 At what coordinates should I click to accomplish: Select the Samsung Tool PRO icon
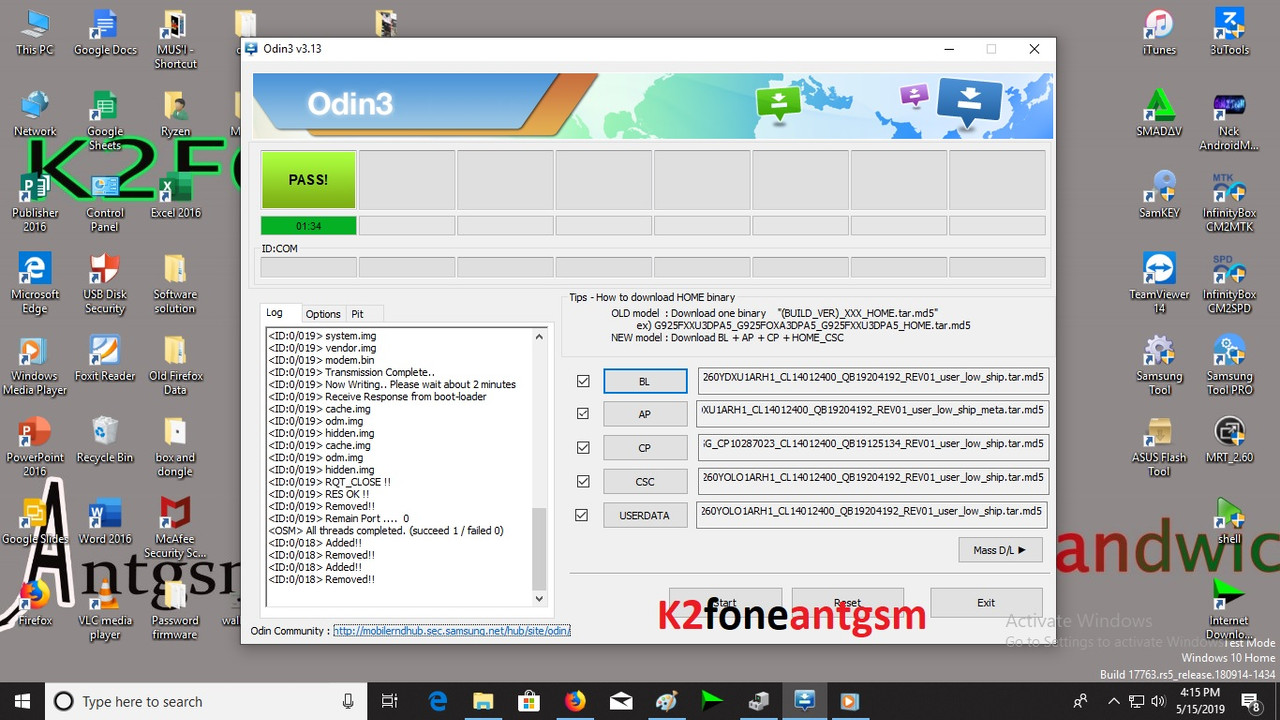(x=1229, y=366)
